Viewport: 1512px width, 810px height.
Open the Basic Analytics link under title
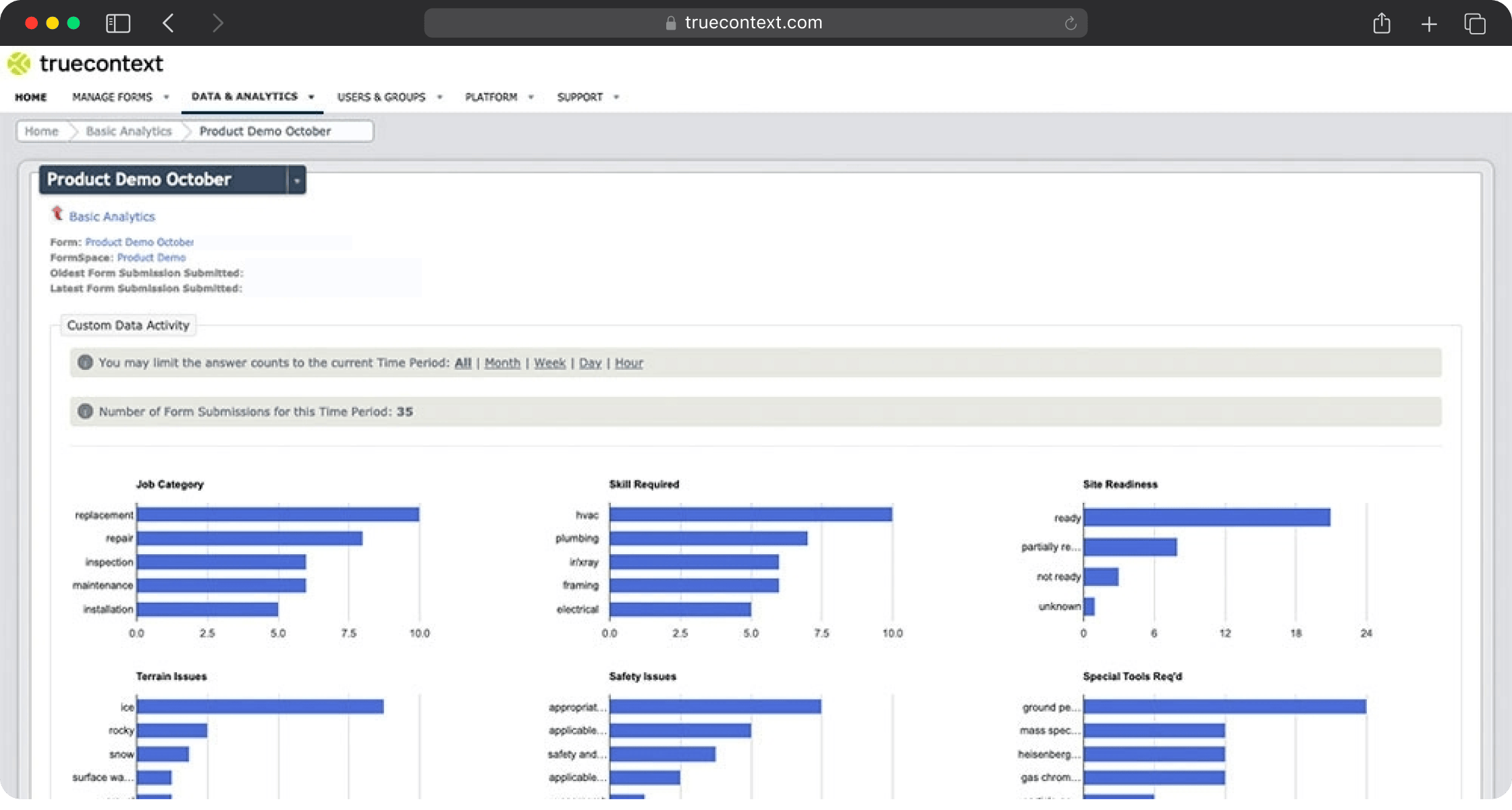coord(112,217)
